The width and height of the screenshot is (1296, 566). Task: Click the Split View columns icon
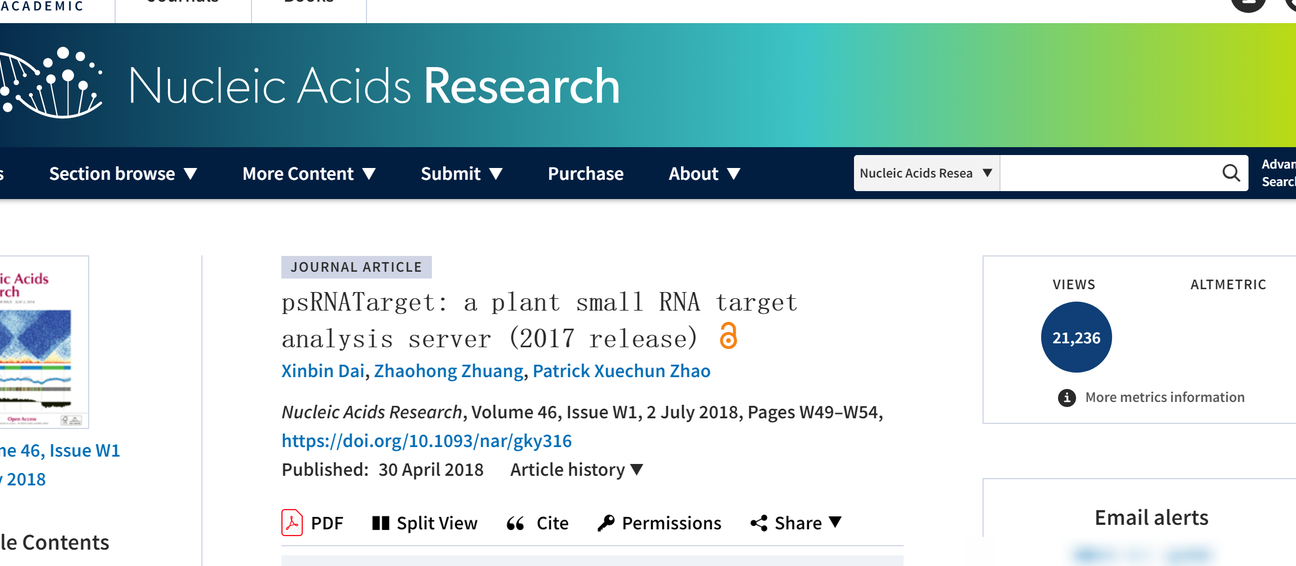(380, 523)
